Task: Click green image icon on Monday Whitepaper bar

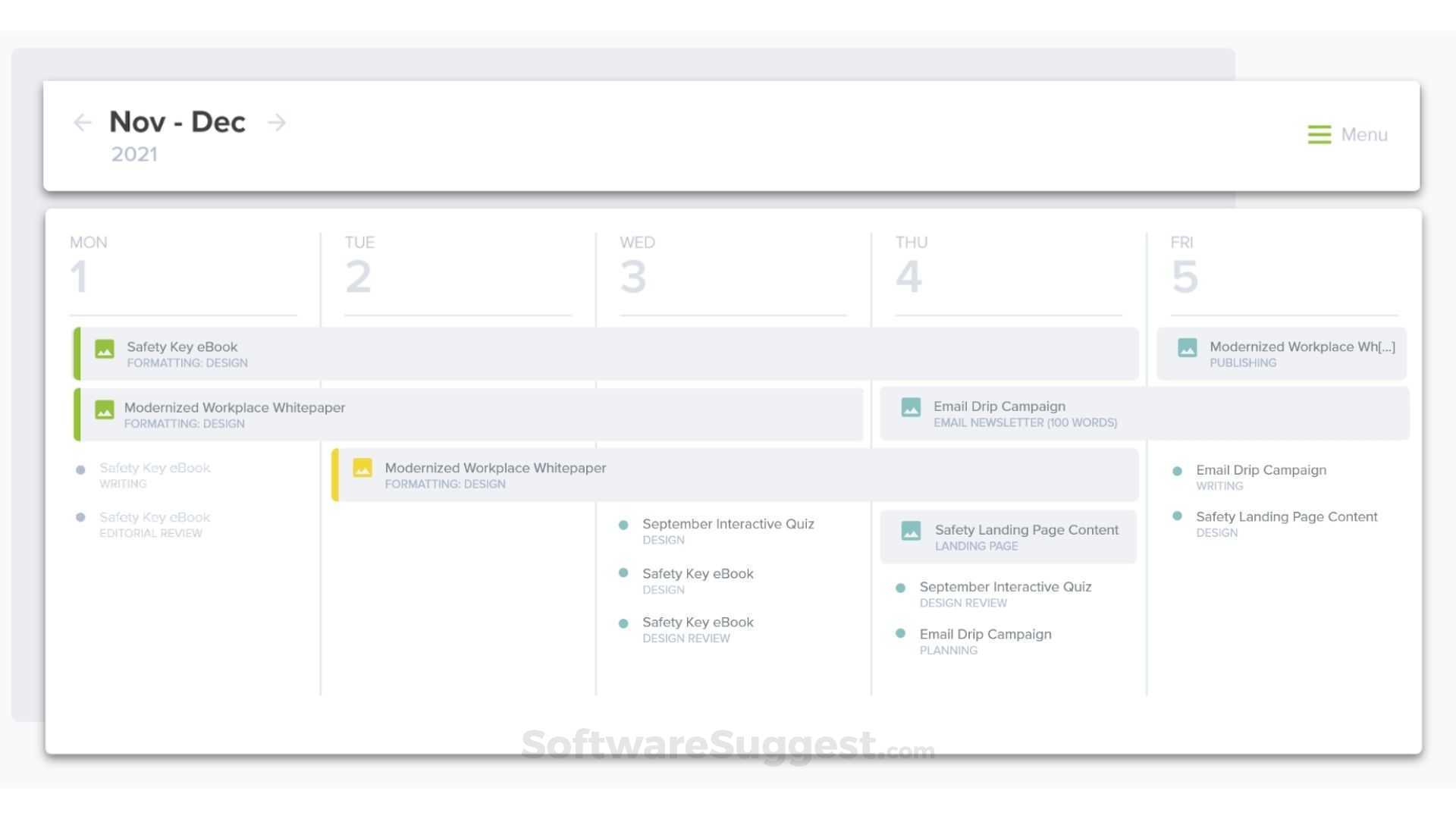Action: click(105, 409)
